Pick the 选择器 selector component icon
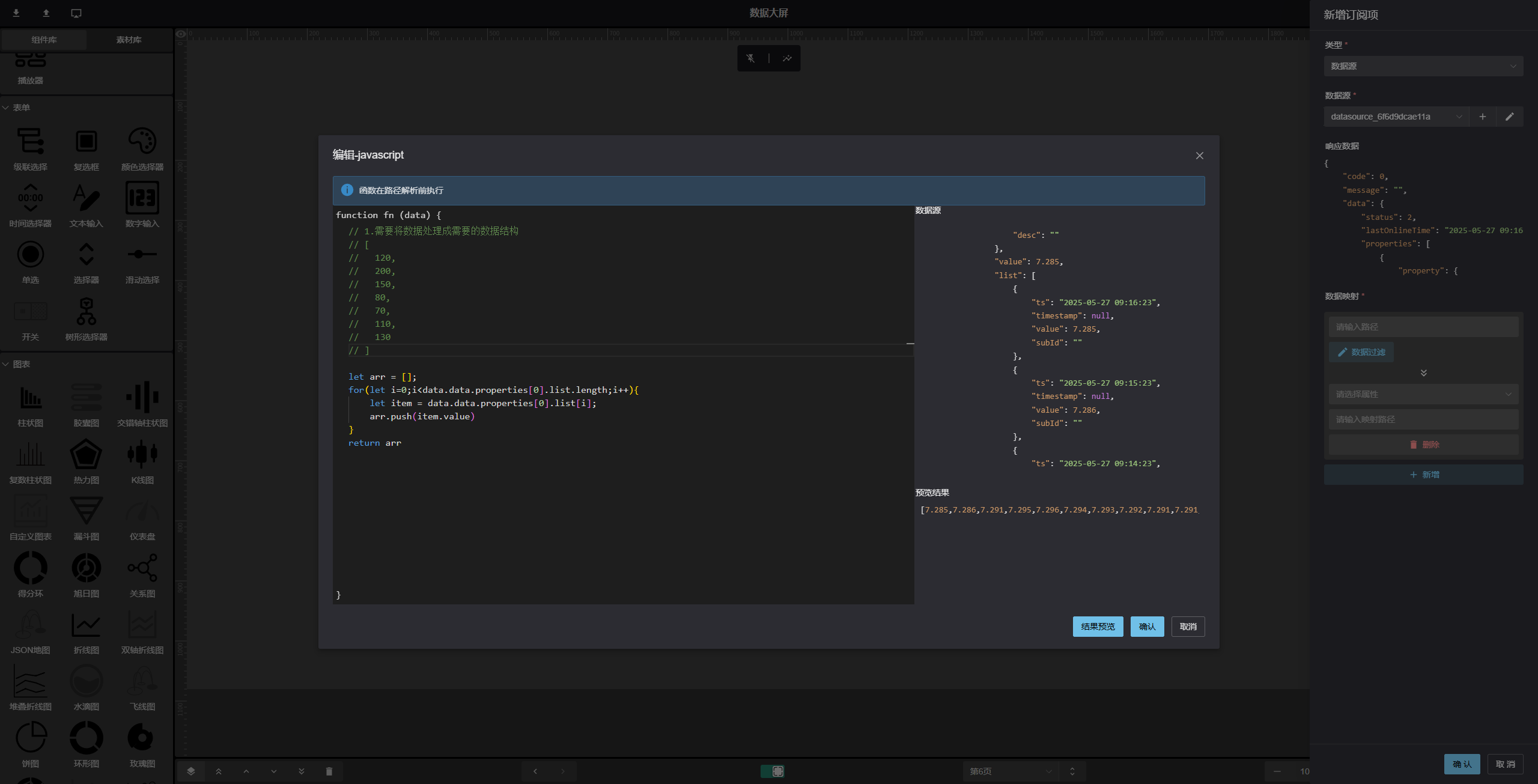1538x784 pixels. (87, 254)
